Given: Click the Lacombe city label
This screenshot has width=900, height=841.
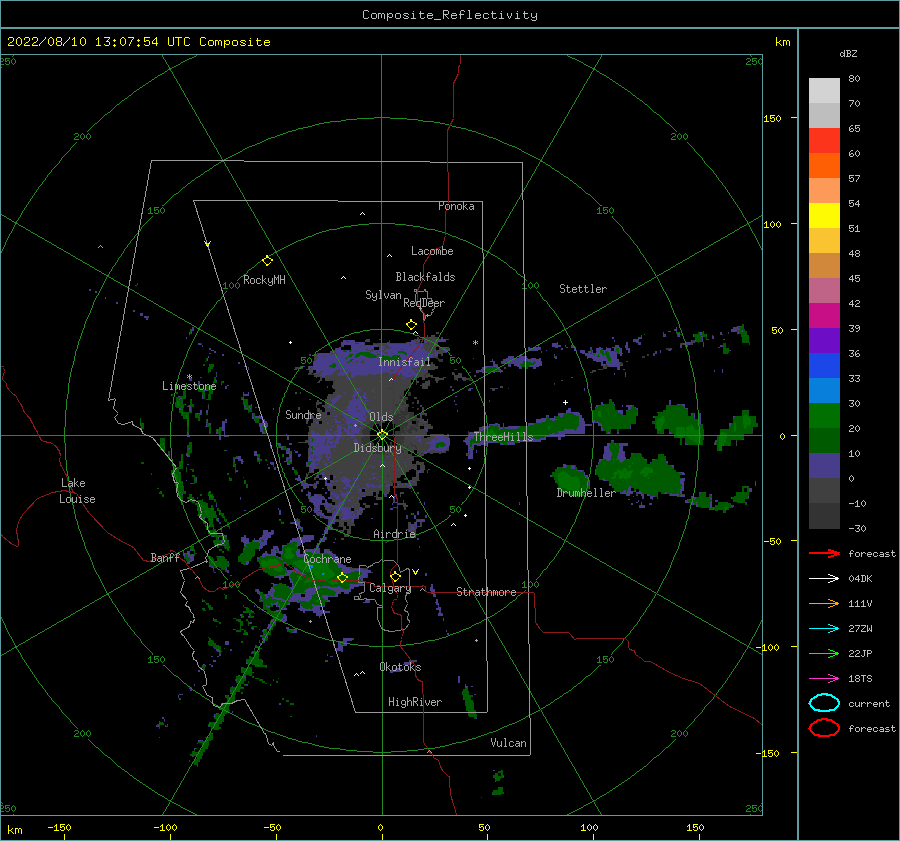Looking at the screenshot, I should pos(432,251).
